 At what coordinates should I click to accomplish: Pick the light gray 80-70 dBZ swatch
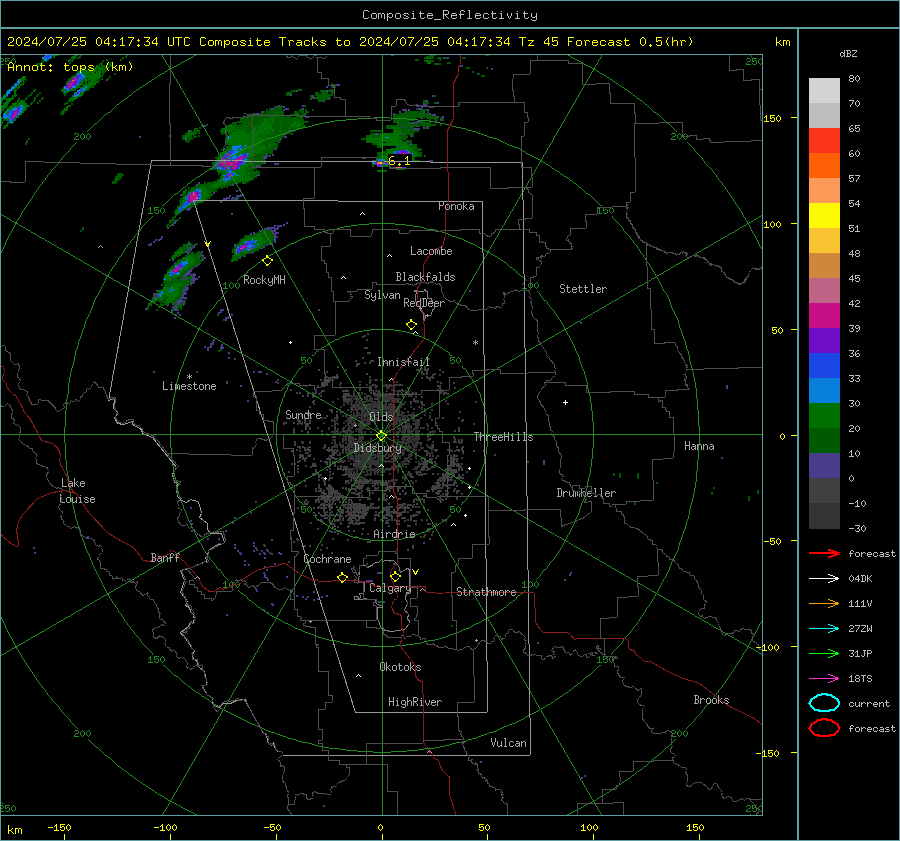click(x=824, y=91)
